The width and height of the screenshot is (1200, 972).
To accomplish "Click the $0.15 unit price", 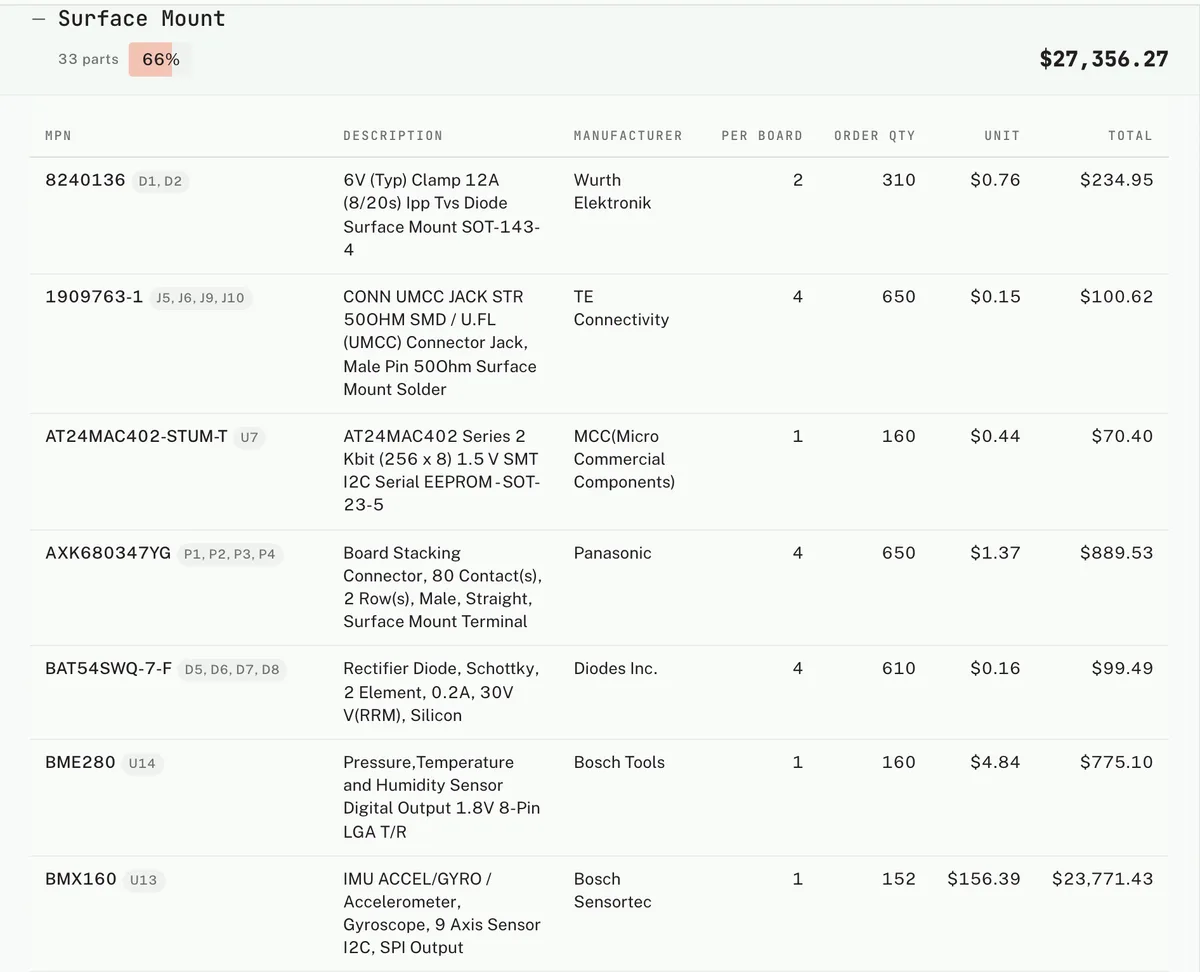I will tap(995, 297).
